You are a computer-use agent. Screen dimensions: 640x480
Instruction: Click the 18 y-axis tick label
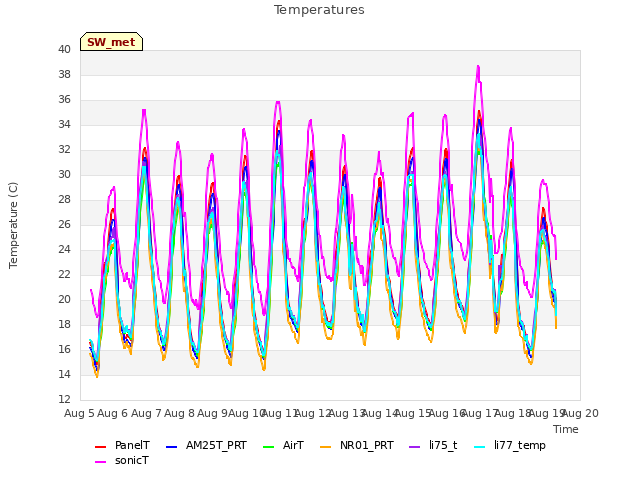64,324
